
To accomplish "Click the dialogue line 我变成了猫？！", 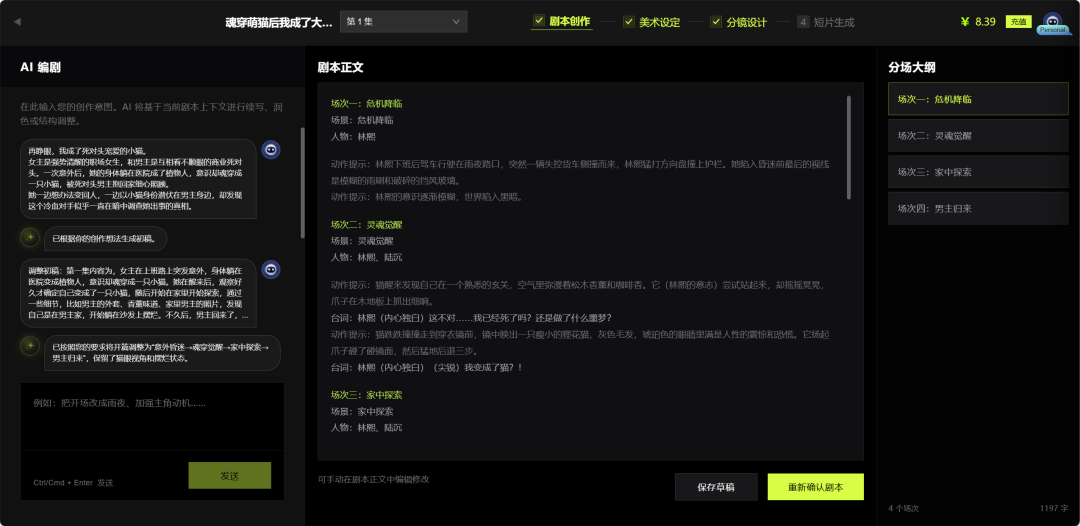I will 427,368.
